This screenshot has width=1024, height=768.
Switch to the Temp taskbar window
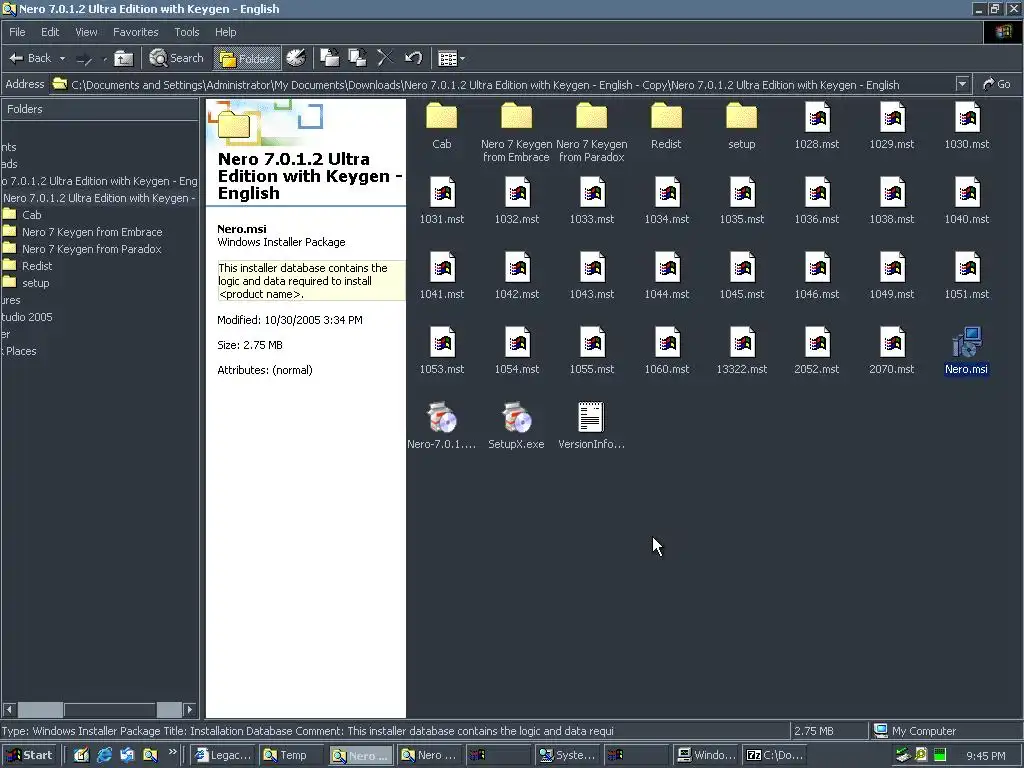(x=292, y=755)
